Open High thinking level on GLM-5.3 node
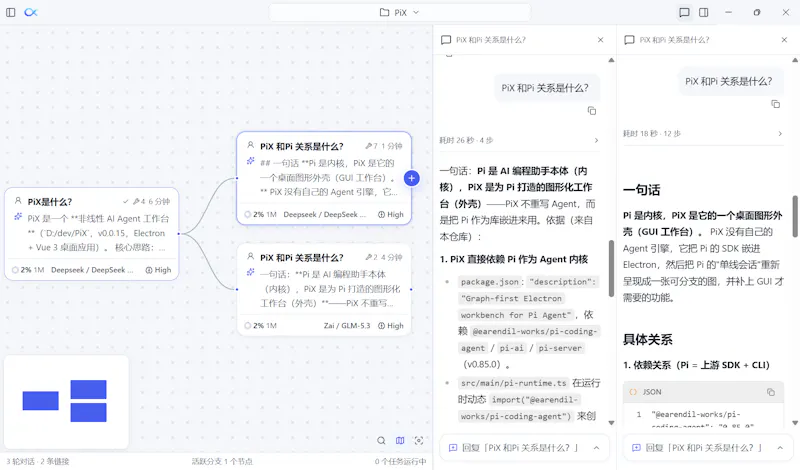This screenshot has width=800, height=470. click(x=391, y=326)
